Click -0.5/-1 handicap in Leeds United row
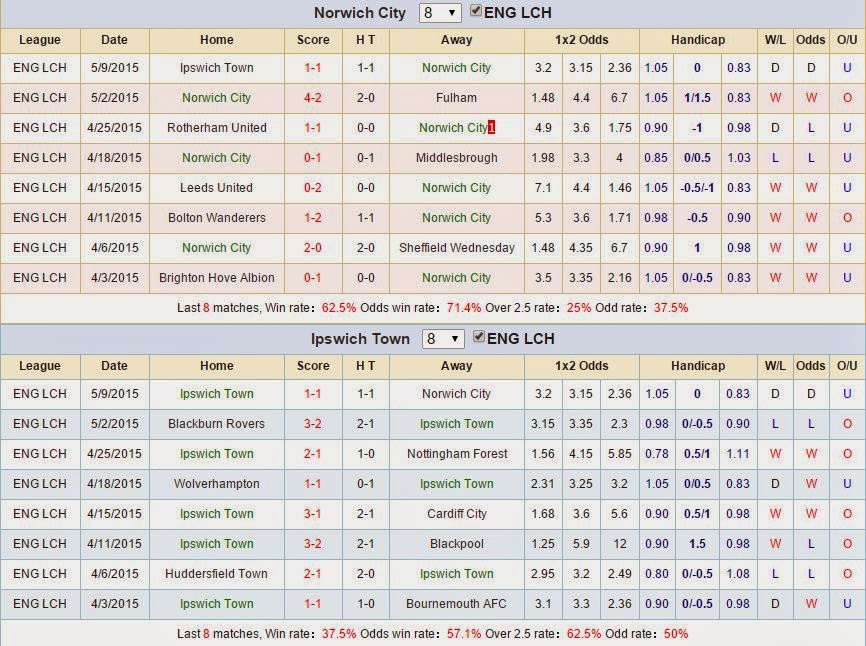Screen dimensions: 866x646 click(x=697, y=188)
